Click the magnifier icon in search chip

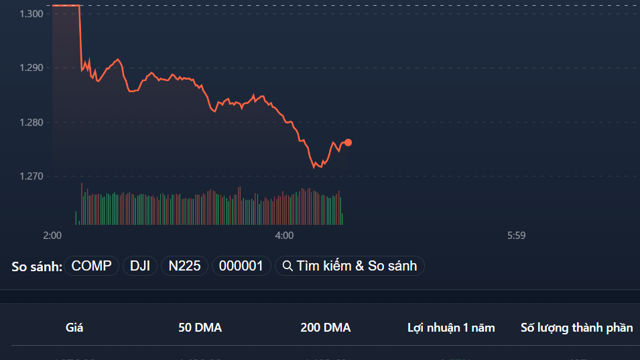(287, 266)
